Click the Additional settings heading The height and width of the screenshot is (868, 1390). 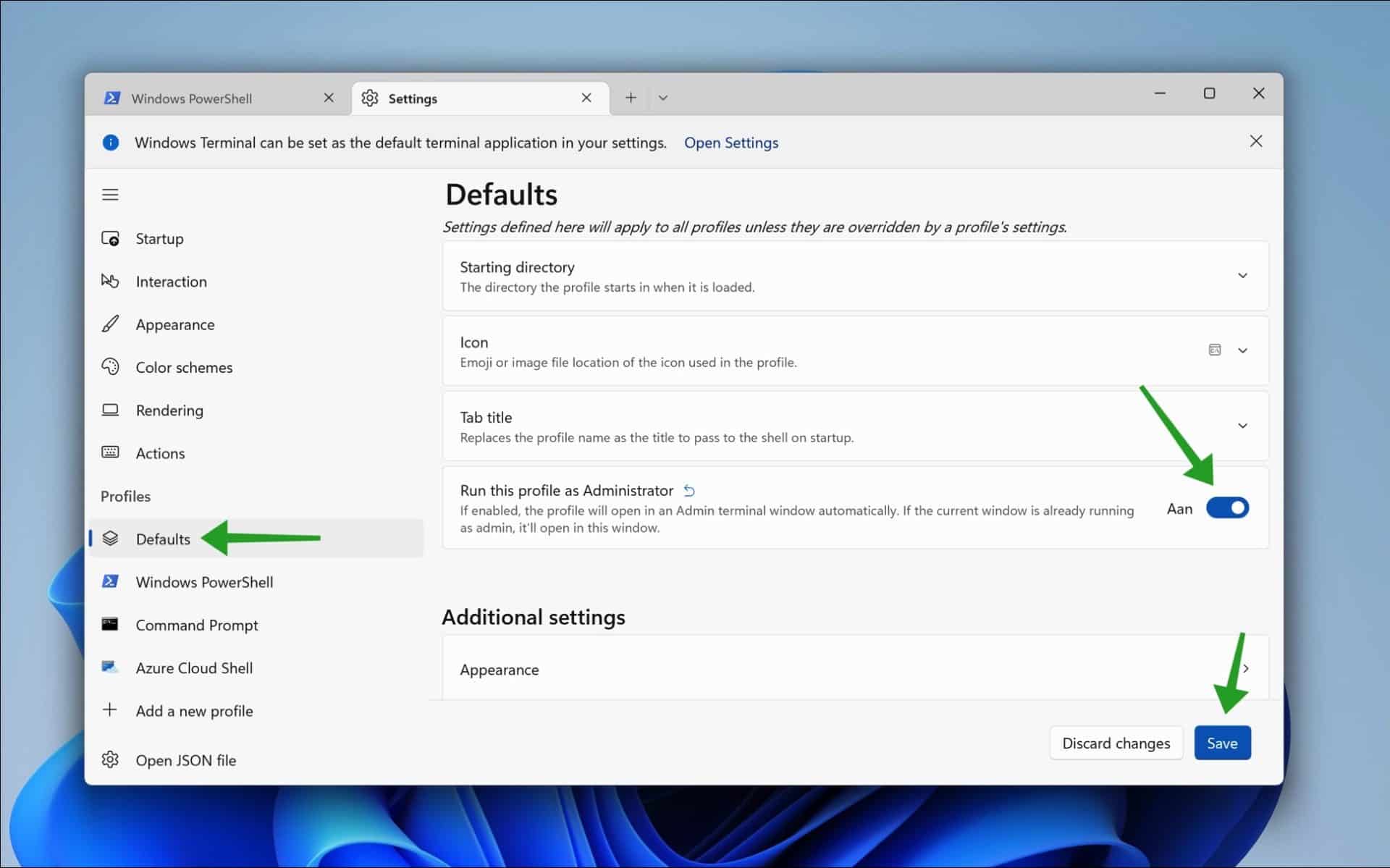(534, 617)
